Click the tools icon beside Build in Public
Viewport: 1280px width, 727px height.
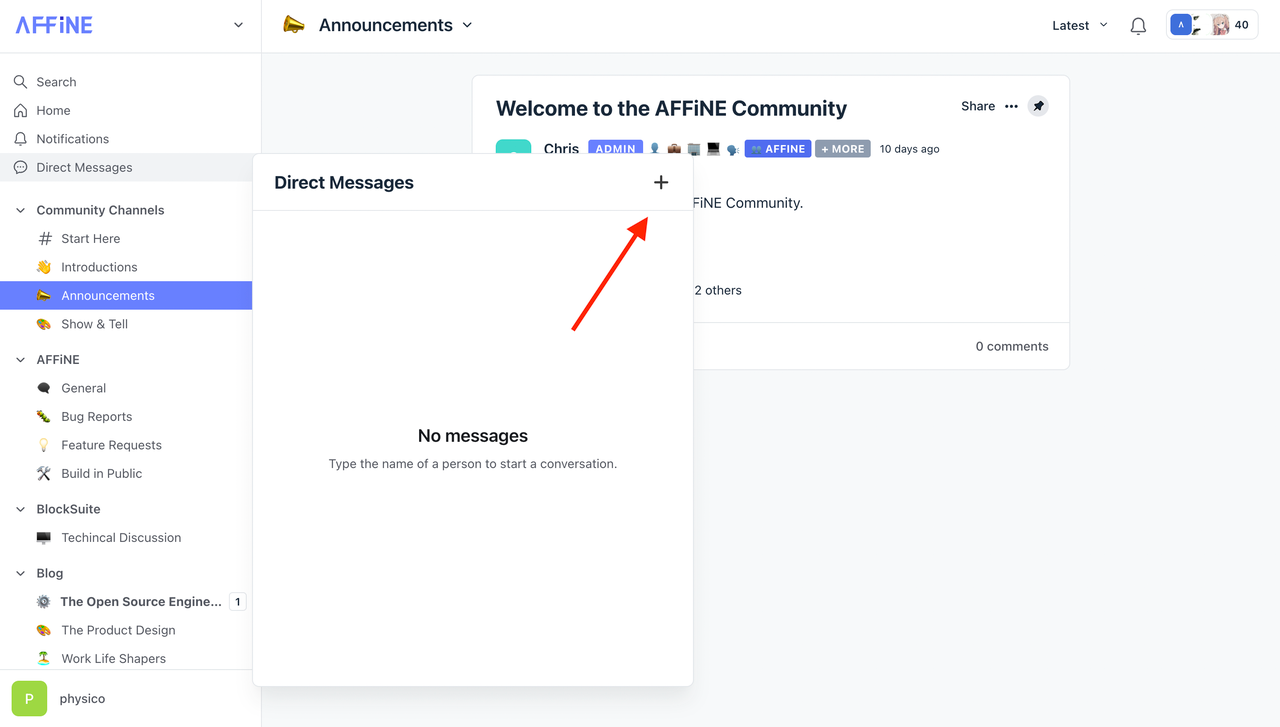[44, 473]
